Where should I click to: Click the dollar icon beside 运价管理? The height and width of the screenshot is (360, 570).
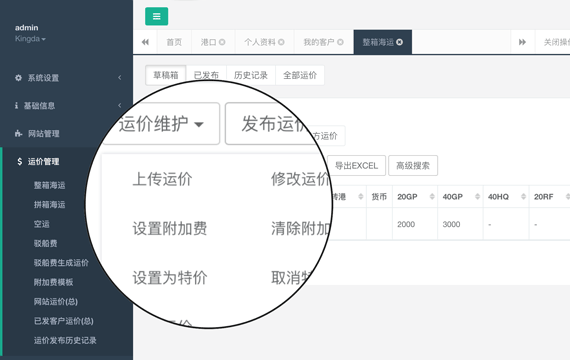pos(20,161)
